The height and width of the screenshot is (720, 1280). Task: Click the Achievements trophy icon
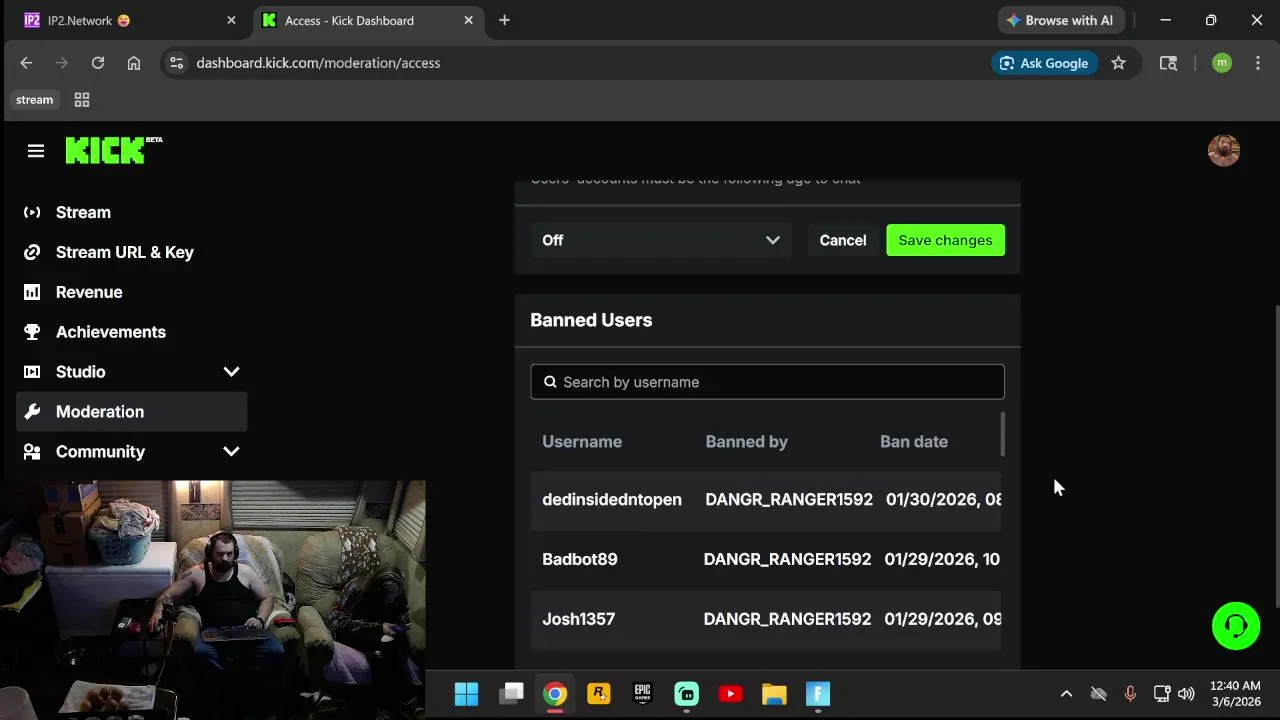pyautogui.click(x=32, y=332)
